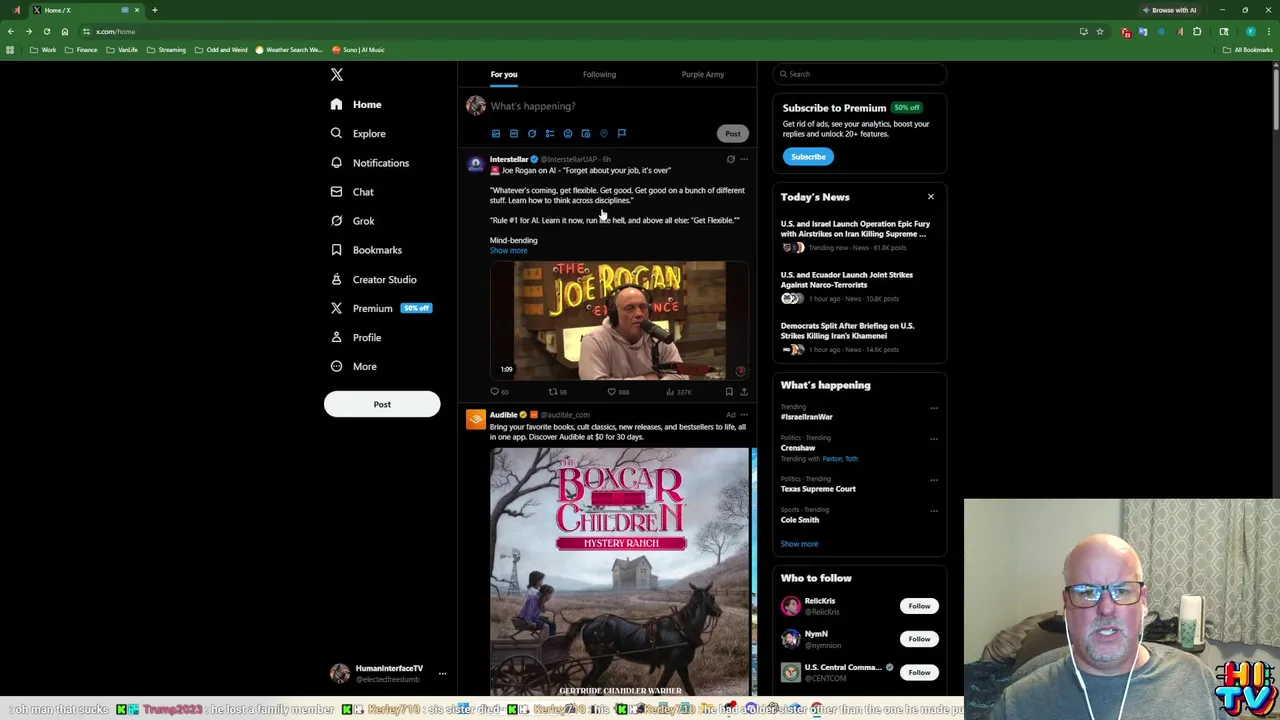Screen dimensions: 1280x720
Task: Open Grok in the sidebar
Action: click(352, 221)
